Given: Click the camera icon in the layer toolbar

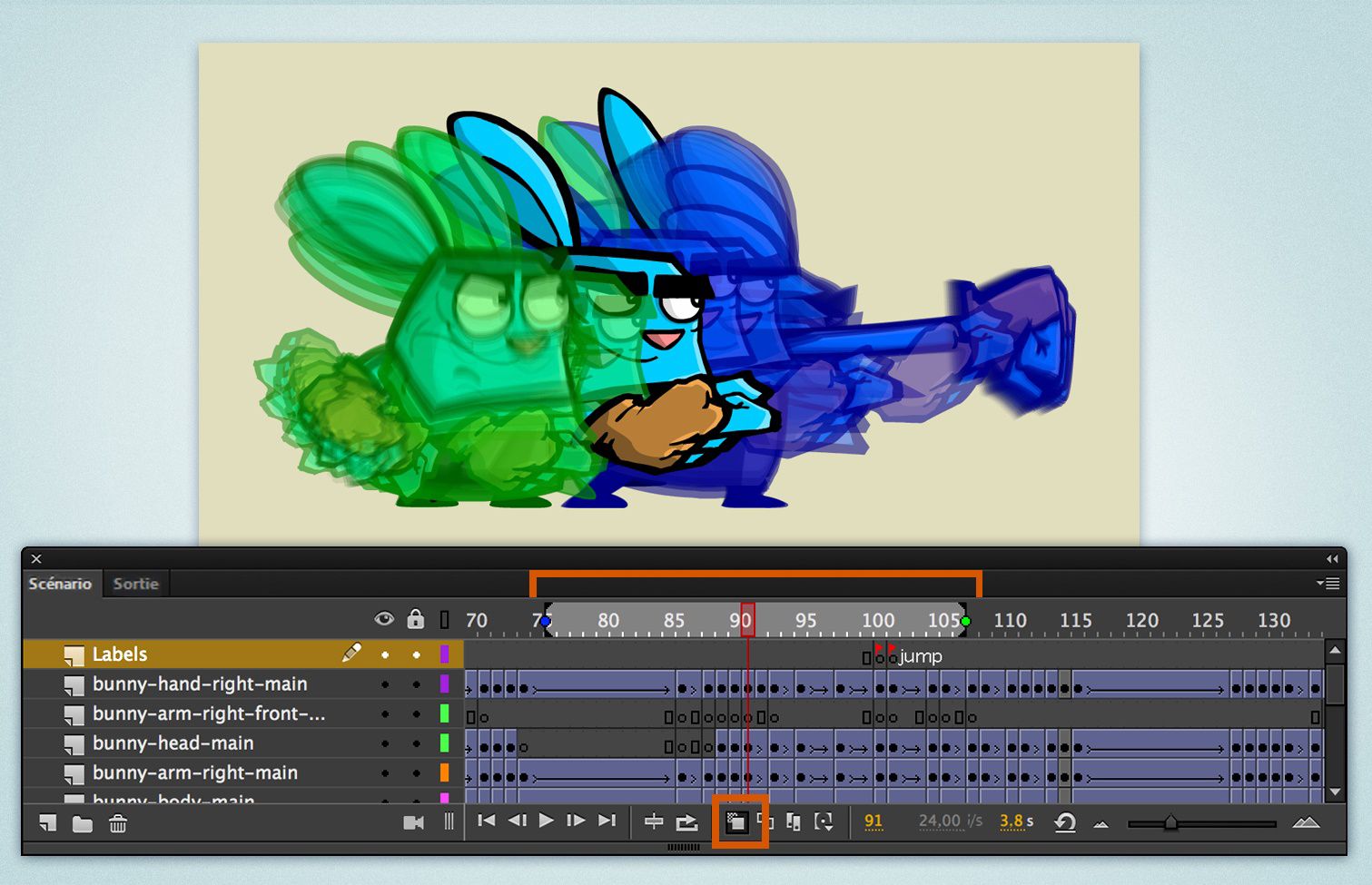Looking at the screenshot, I should [x=415, y=823].
